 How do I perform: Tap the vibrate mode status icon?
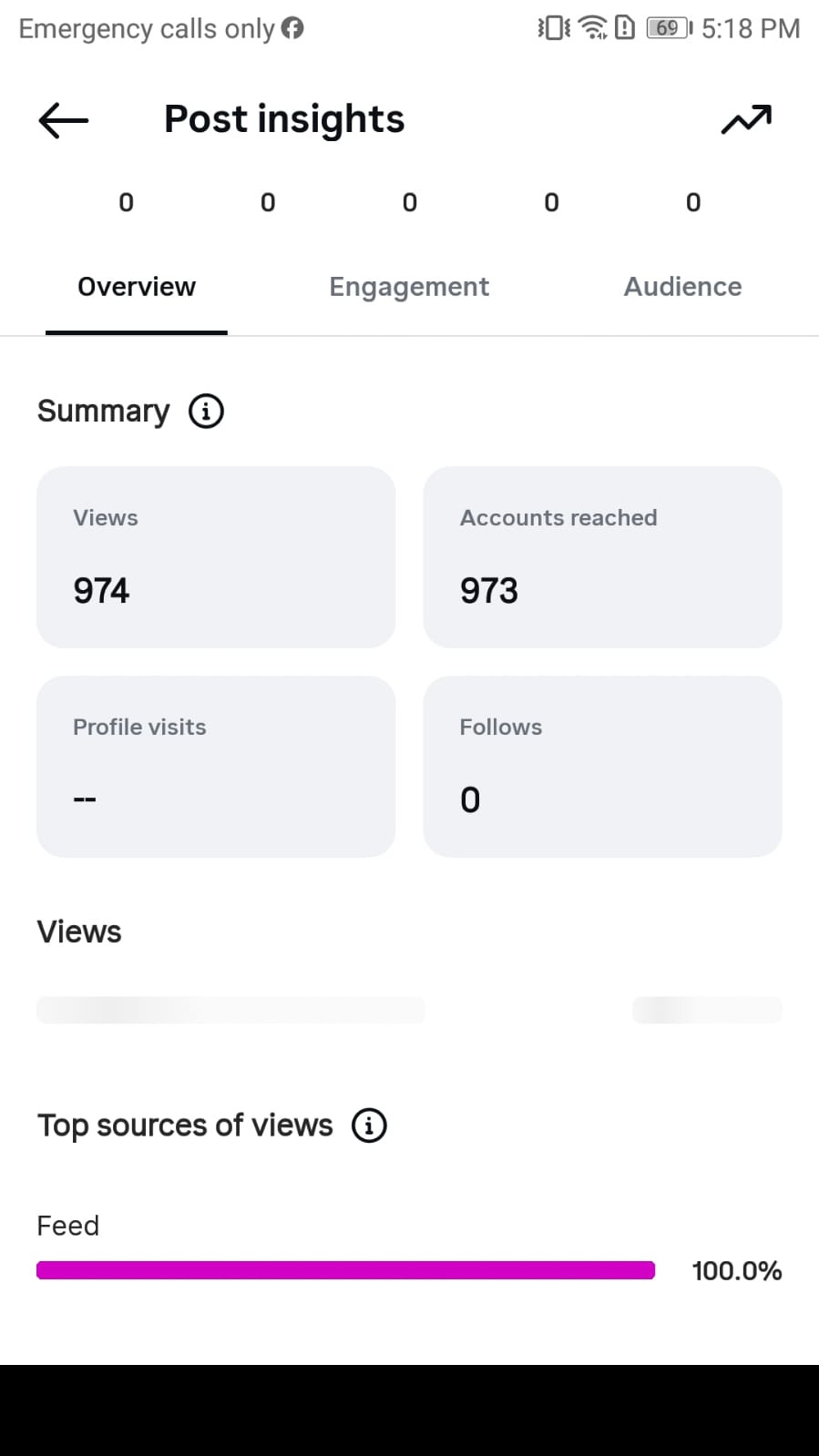coord(554,28)
